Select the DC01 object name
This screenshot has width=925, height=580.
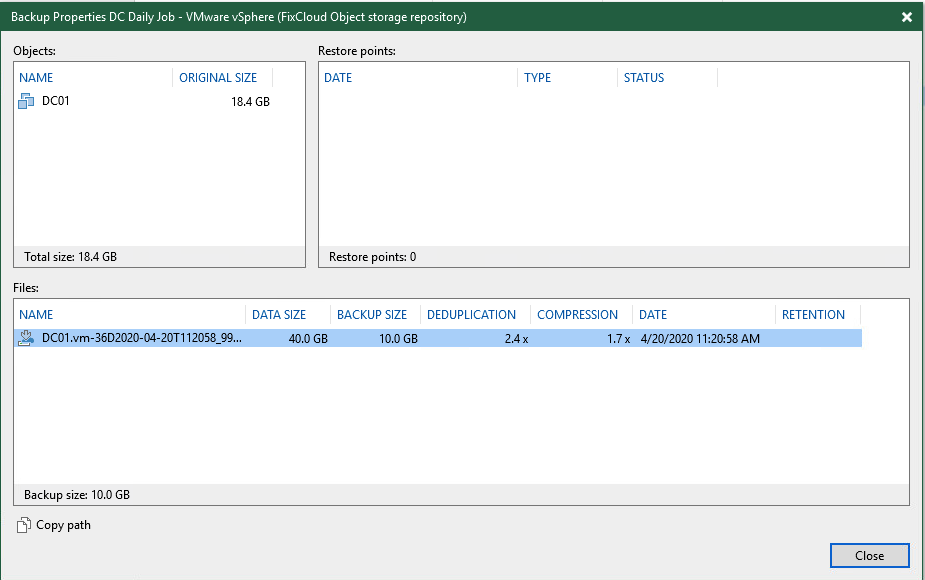(x=55, y=101)
